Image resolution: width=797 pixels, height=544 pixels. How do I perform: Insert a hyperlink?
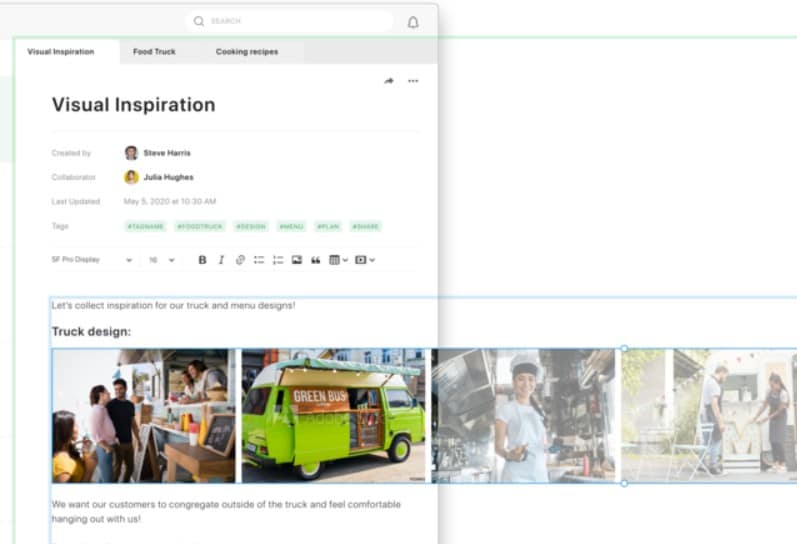point(240,260)
